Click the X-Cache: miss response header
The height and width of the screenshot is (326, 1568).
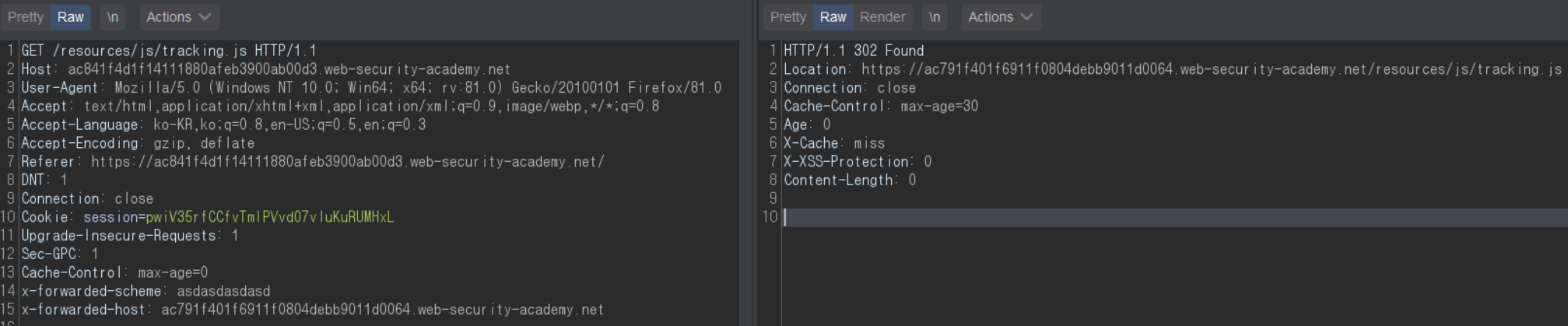click(833, 143)
